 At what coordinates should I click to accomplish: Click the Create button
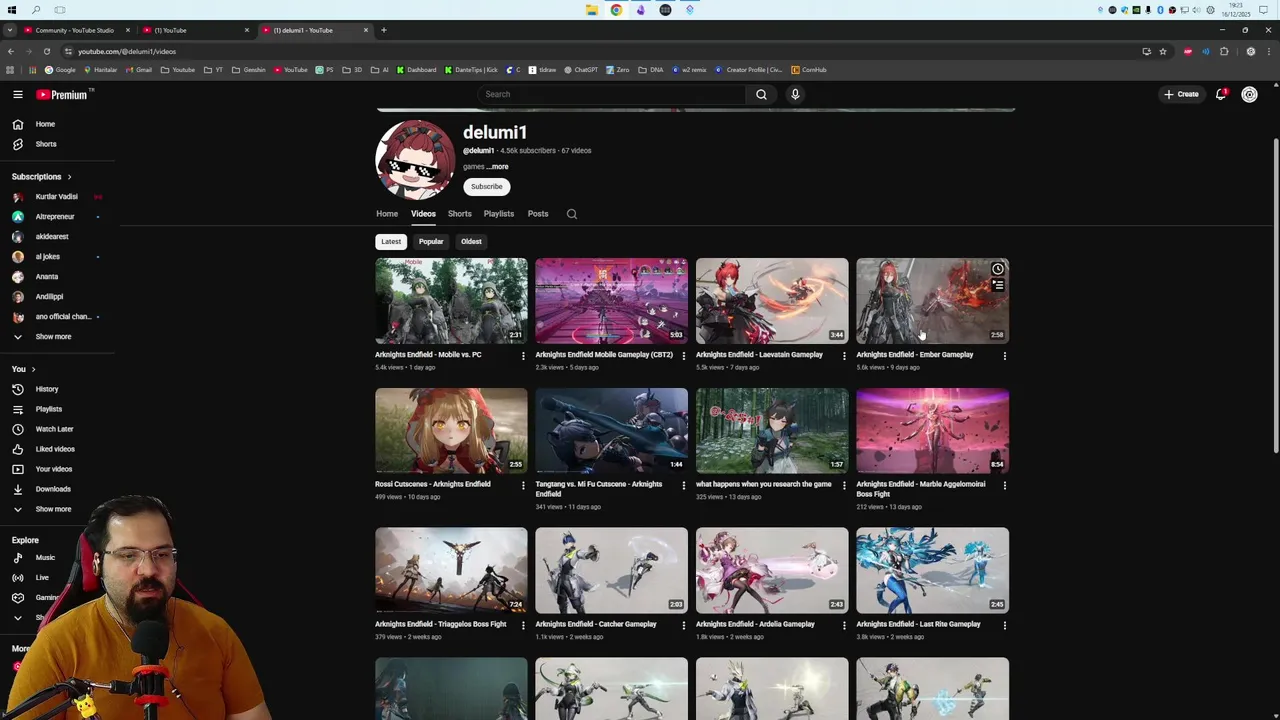tap(1181, 94)
